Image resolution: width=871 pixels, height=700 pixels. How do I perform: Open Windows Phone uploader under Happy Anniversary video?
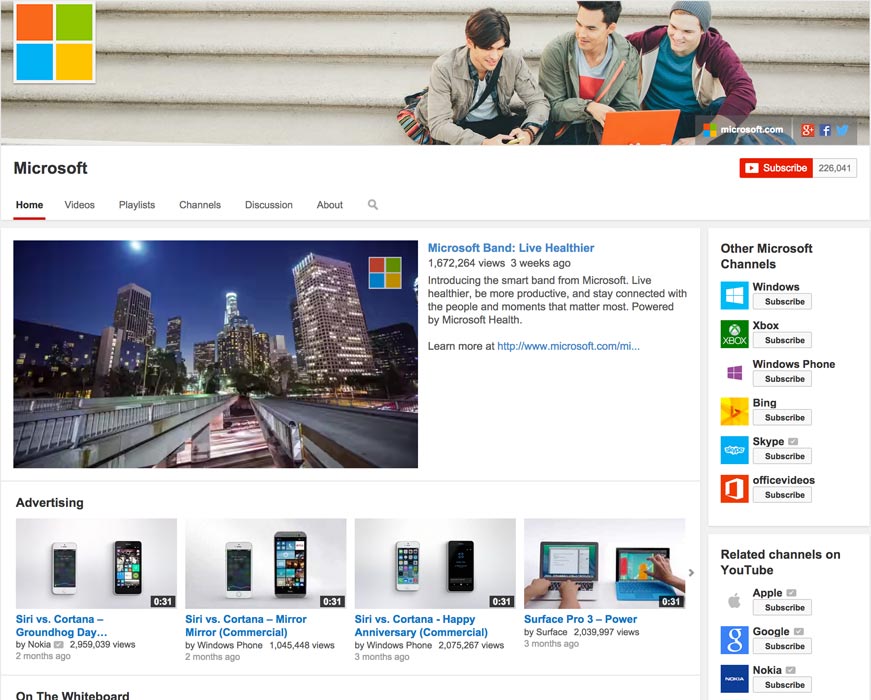click(399, 645)
